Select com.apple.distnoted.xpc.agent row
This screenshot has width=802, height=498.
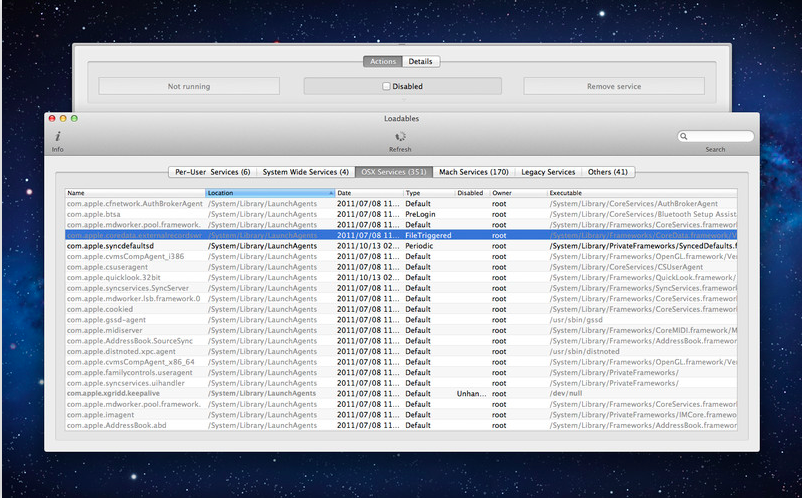pyautogui.click(x=401, y=351)
